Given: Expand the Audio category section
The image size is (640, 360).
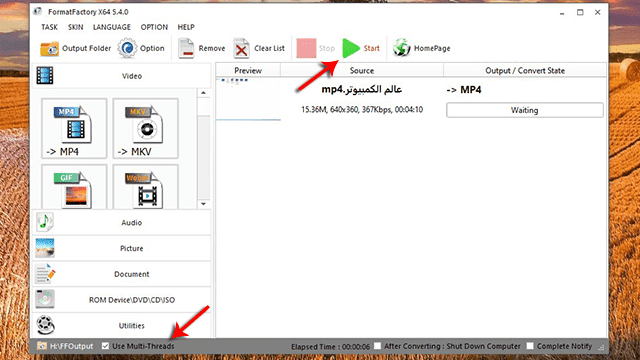Looking at the screenshot, I should (x=122, y=222).
